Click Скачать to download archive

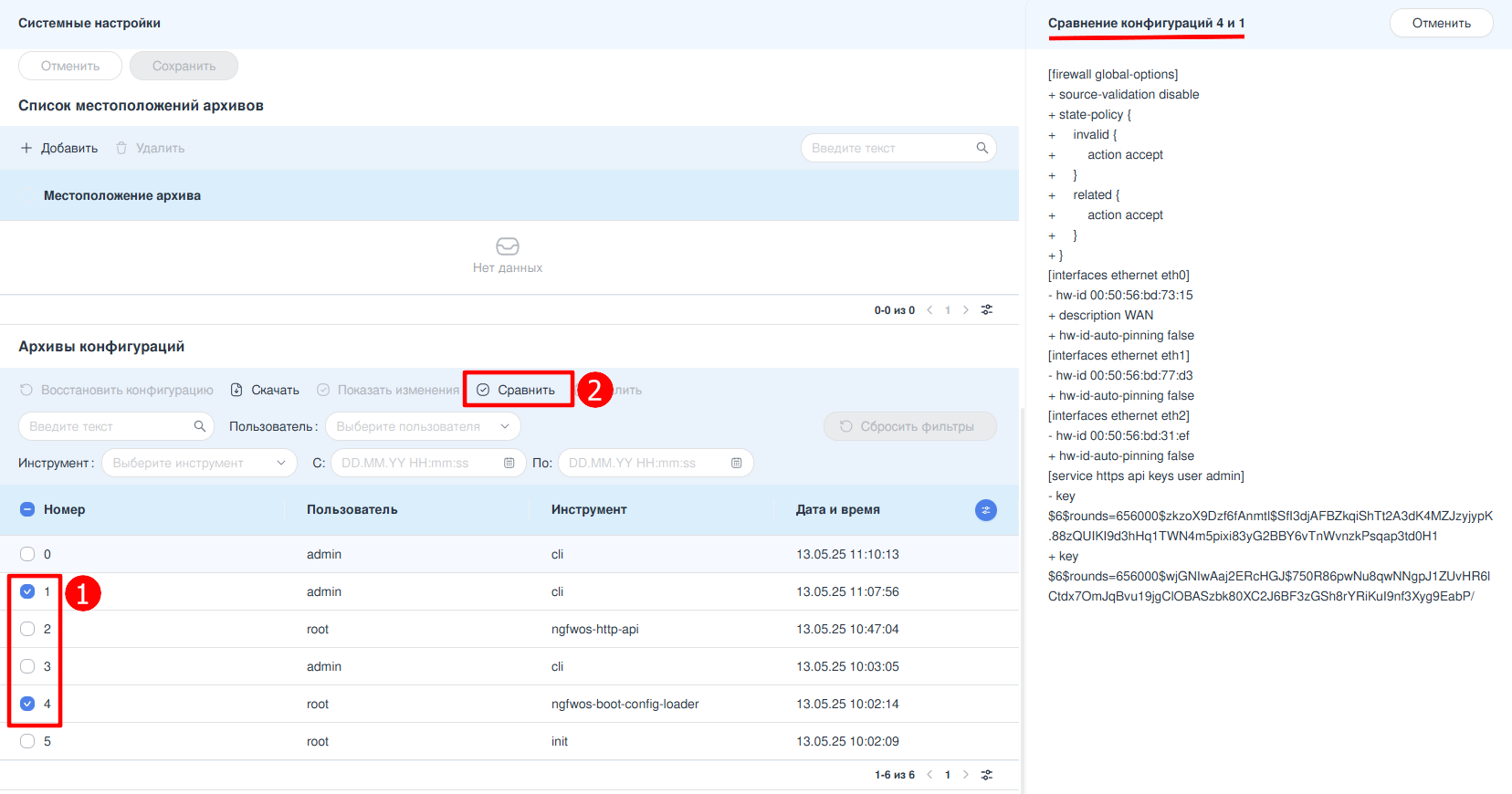(x=265, y=390)
